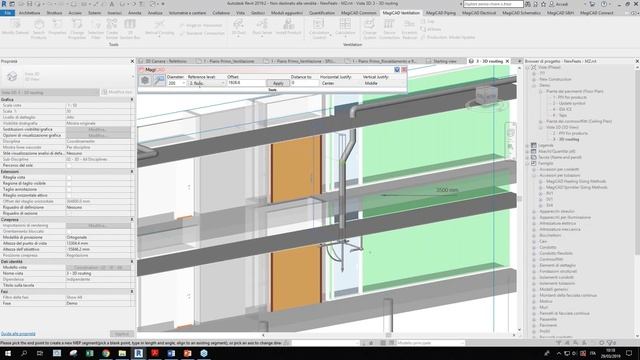Open the Device Connection tool
This screenshot has height=360, width=640.
389,29
